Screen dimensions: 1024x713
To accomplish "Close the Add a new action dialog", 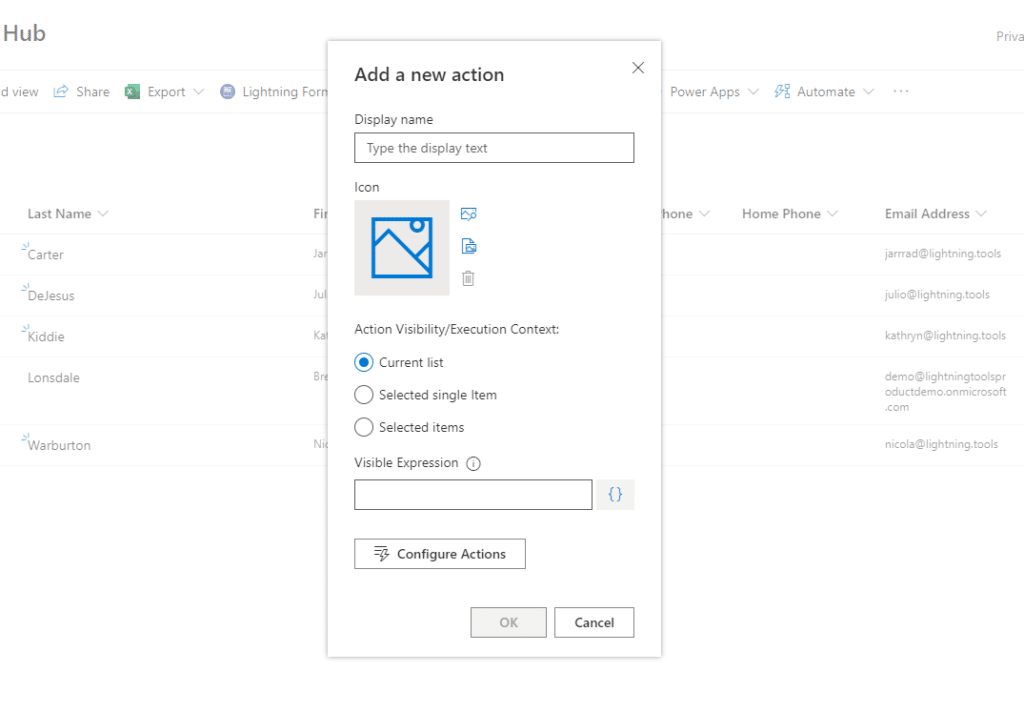I will click(638, 68).
